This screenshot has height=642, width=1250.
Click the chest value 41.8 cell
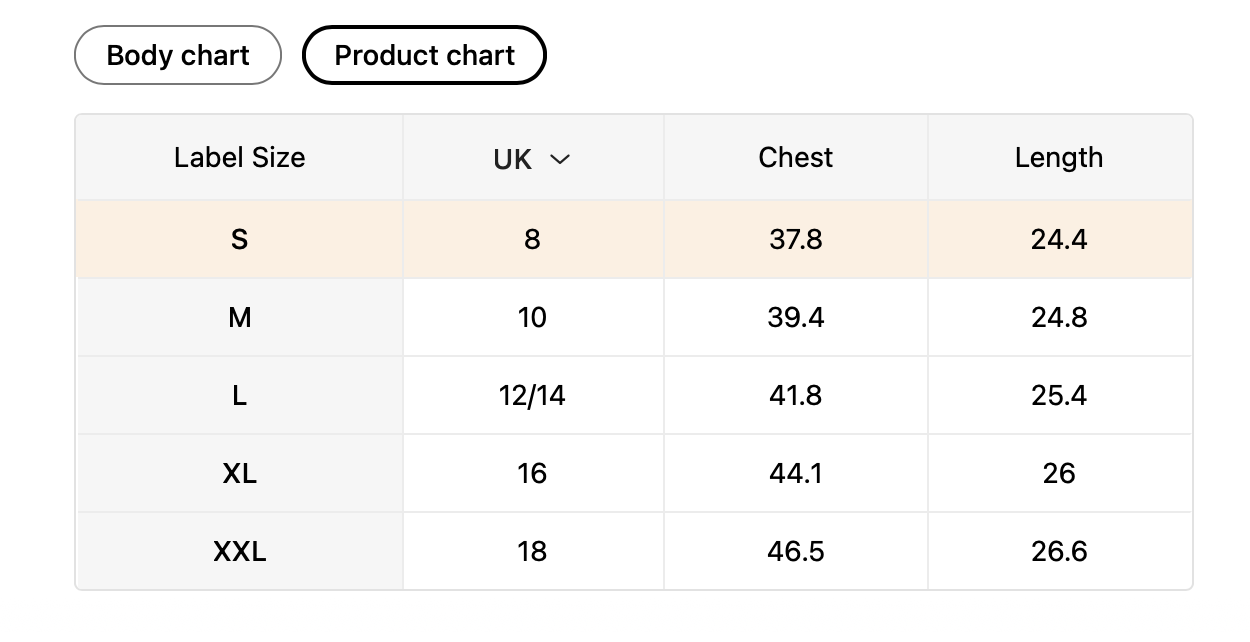click(x=795, y=395)
